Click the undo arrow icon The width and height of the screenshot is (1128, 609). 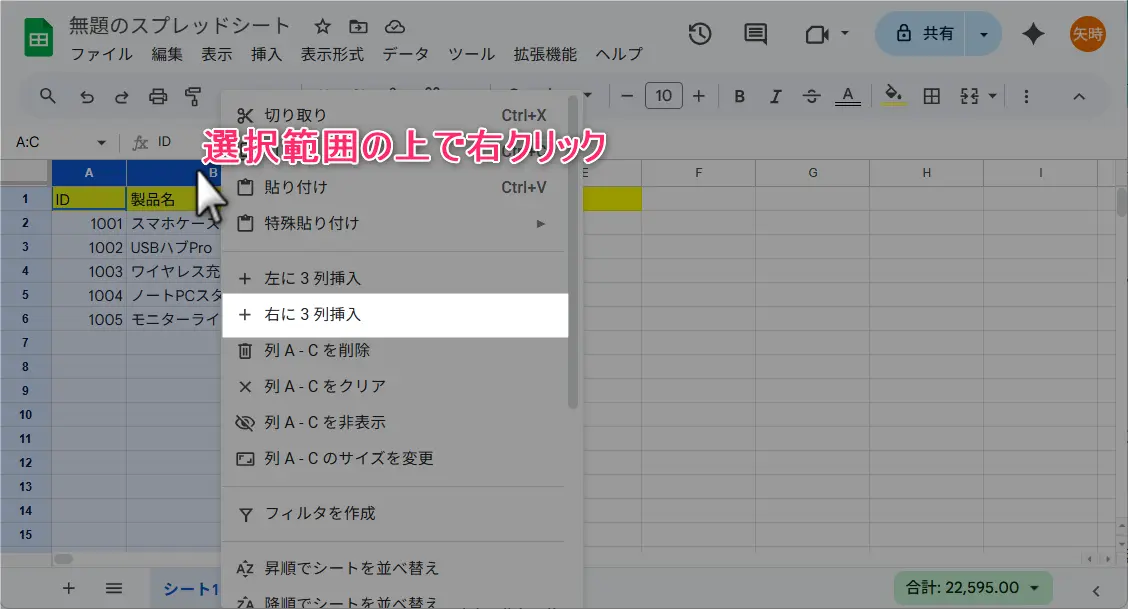[87, 97]
